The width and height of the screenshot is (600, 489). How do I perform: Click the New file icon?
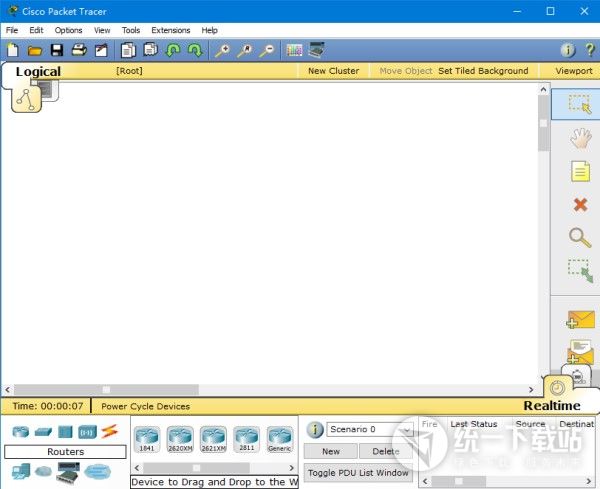click(13, 50)
